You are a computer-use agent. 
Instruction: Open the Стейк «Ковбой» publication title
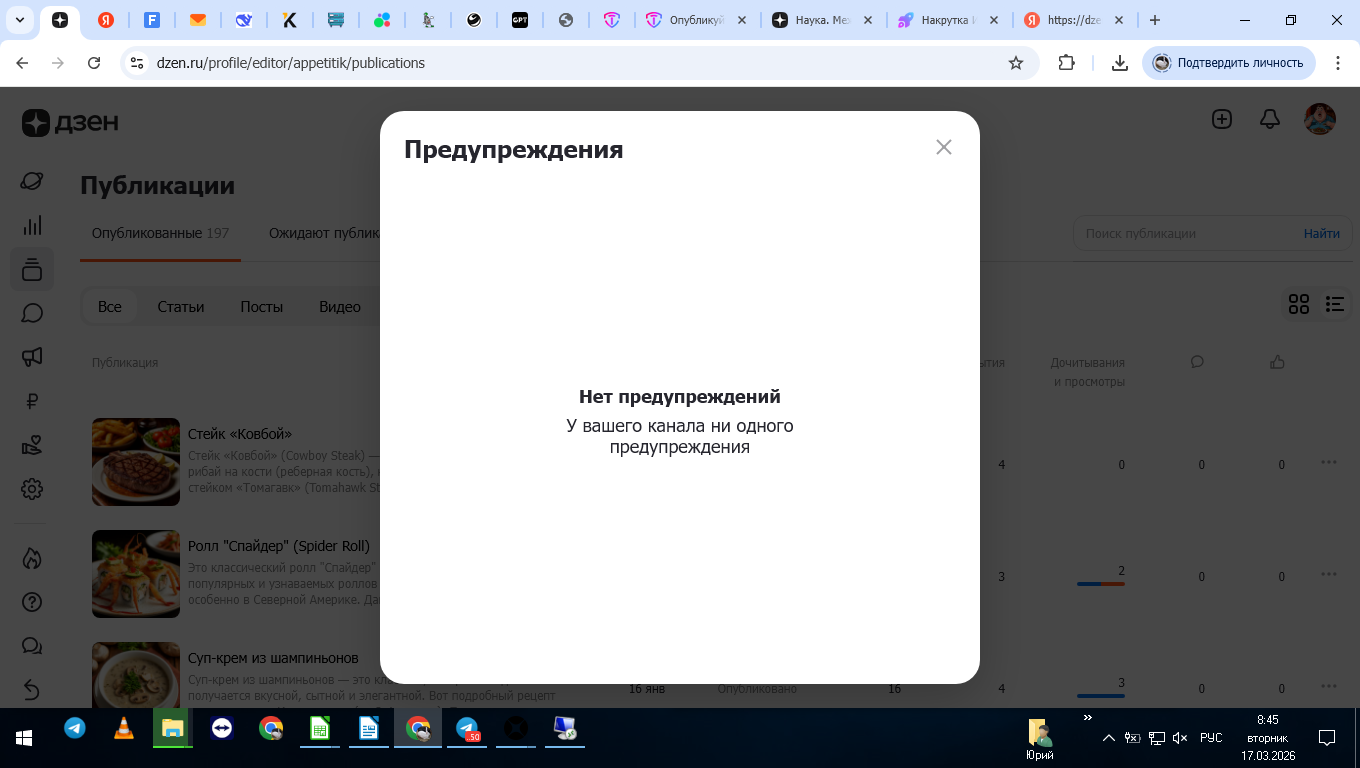(240, 434)
